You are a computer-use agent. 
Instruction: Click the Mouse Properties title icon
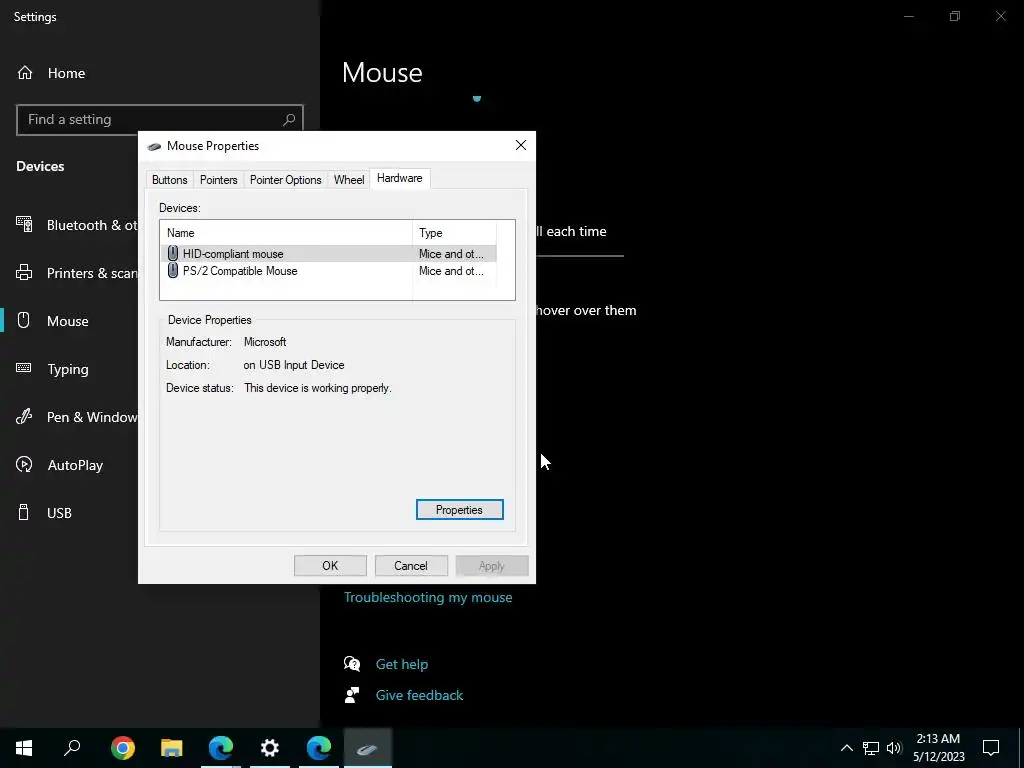(155, 146)
